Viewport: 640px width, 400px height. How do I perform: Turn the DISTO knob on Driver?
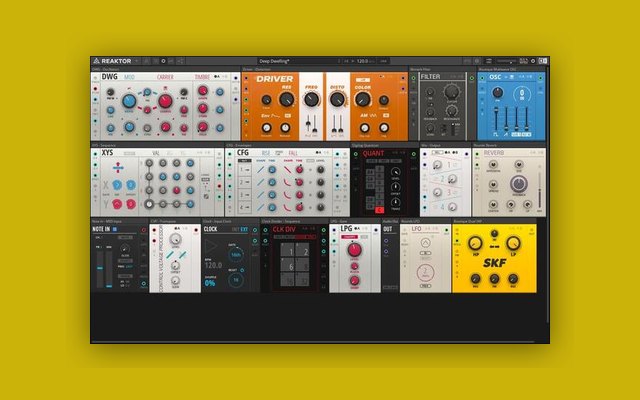337,99
